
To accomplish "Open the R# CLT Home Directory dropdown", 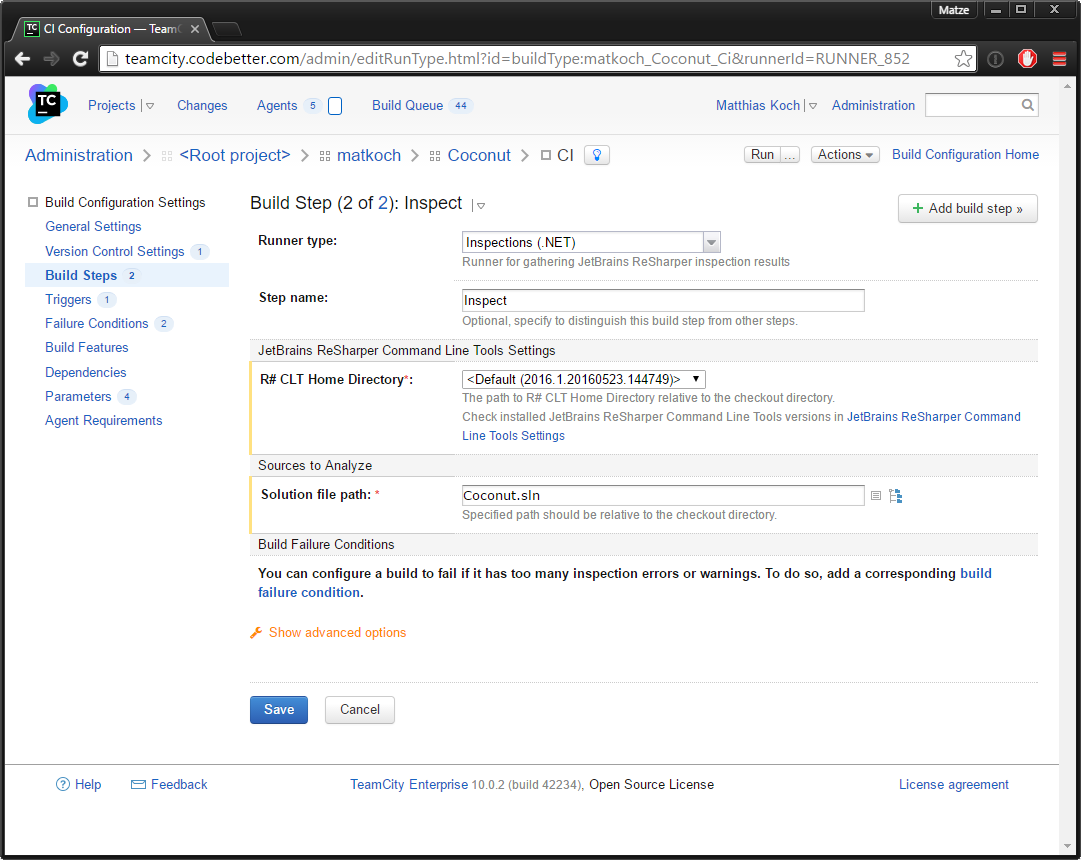I will pyautogui.click(x=583, y=379).
